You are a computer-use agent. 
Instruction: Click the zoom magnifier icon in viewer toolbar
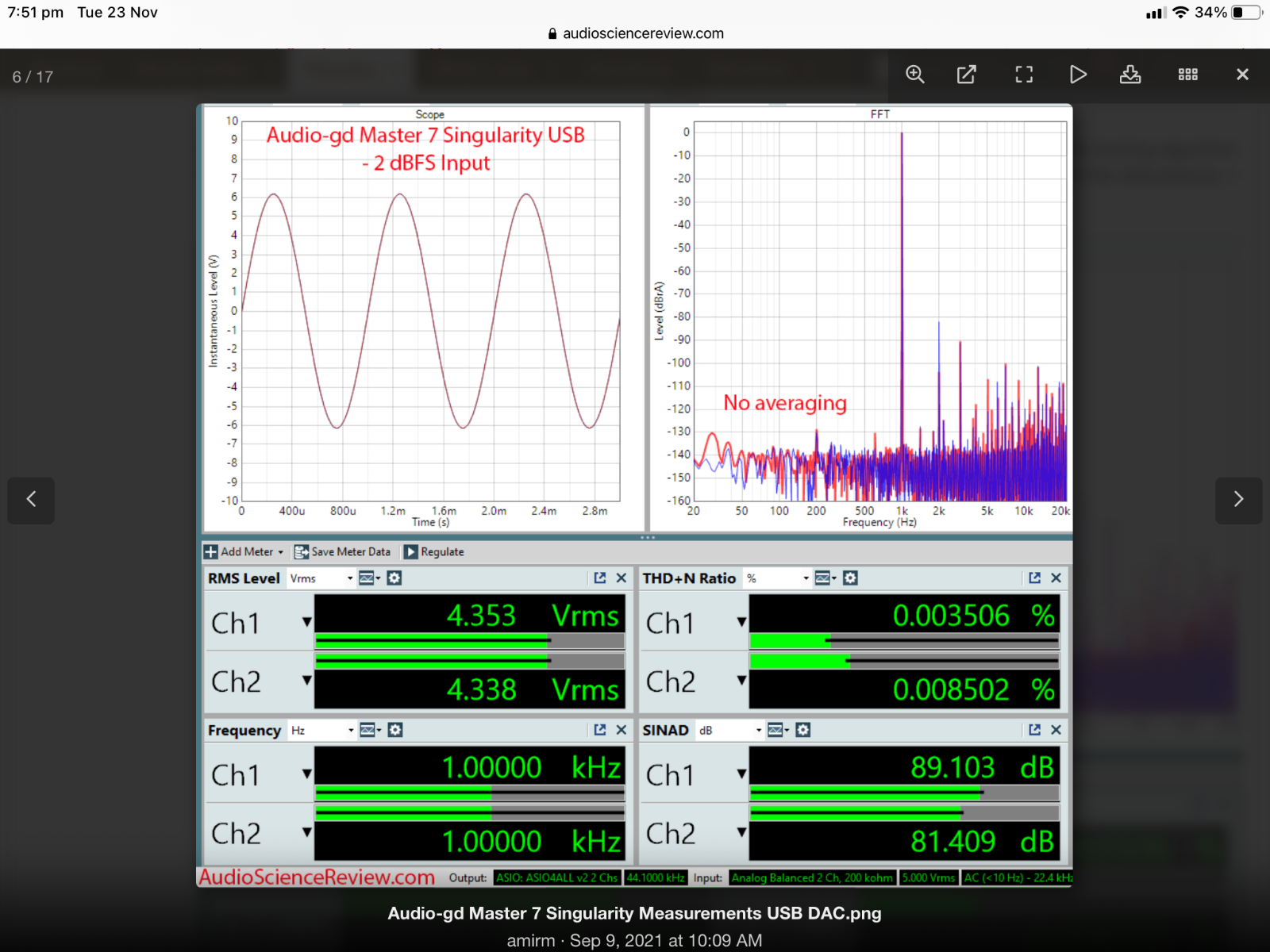point(915,75)
